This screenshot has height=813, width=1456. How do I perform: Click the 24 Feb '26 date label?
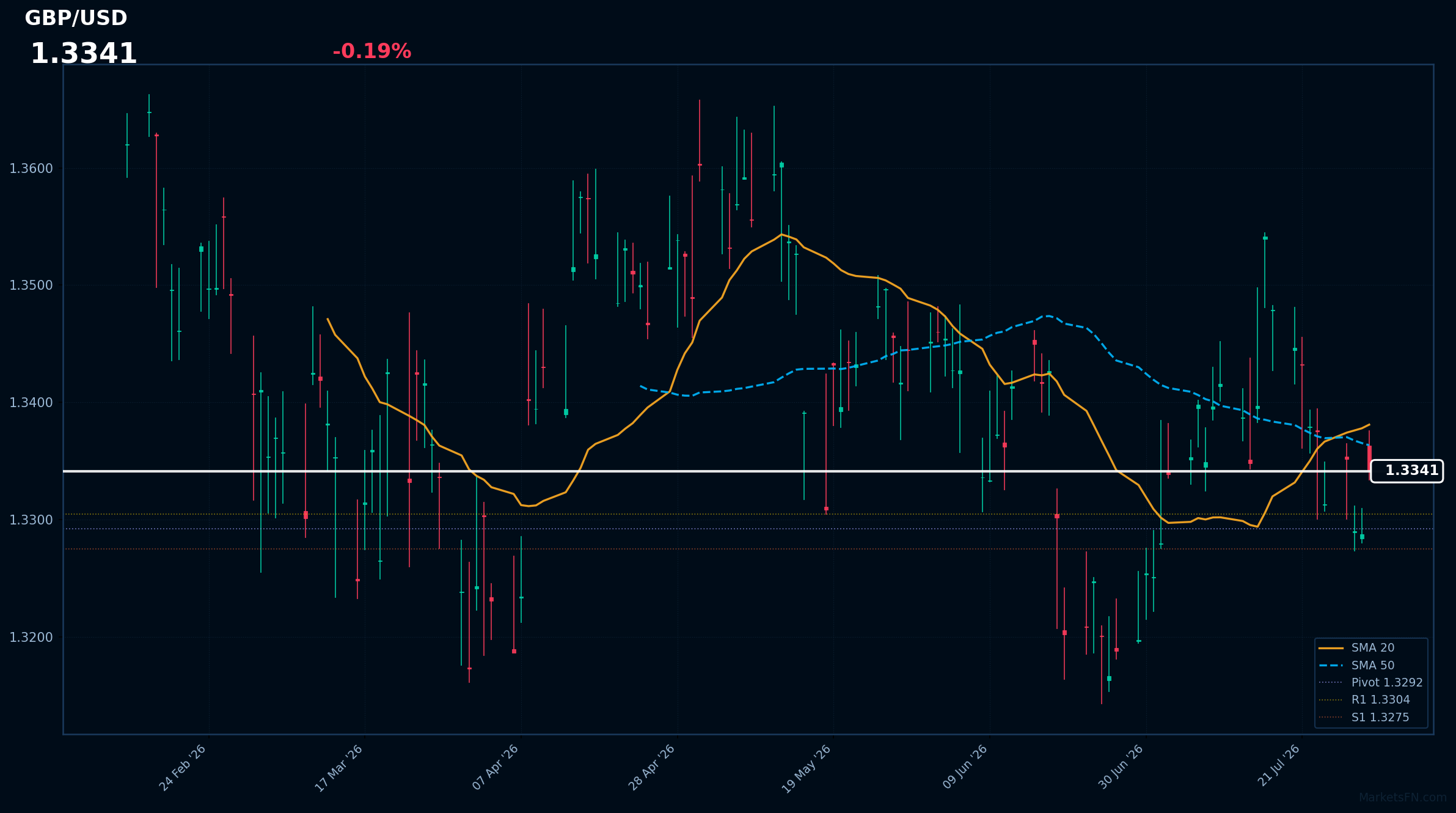[x=182, y=768]
